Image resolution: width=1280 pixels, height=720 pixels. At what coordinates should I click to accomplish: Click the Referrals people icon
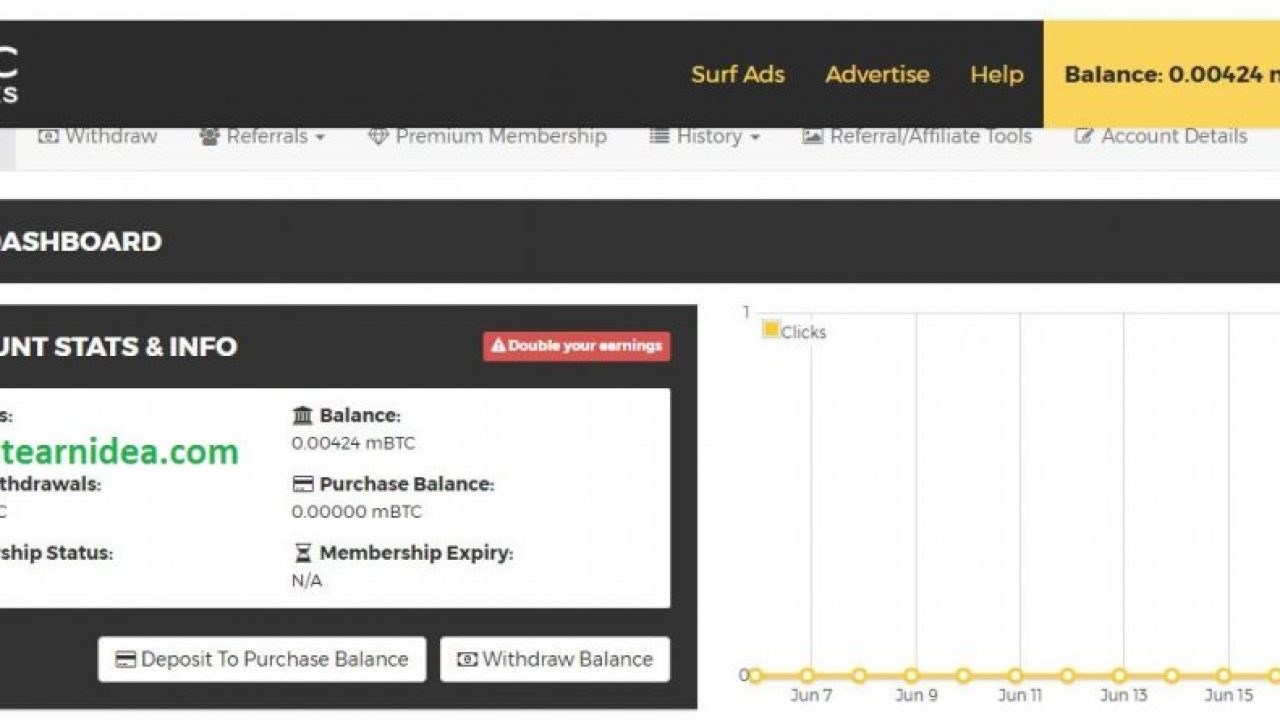click(209, 137)
